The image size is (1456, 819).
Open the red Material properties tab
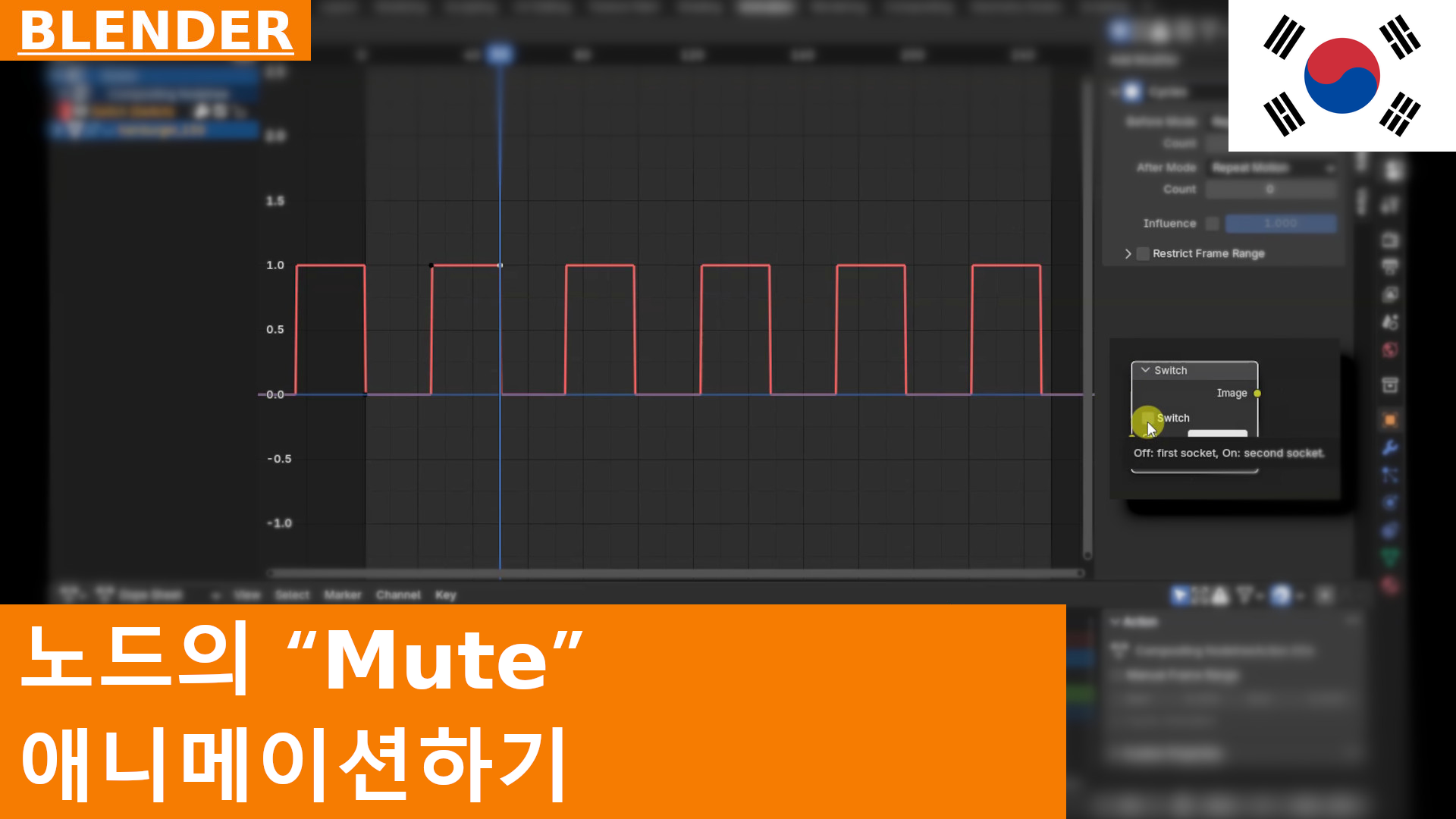pos(1390,585)
